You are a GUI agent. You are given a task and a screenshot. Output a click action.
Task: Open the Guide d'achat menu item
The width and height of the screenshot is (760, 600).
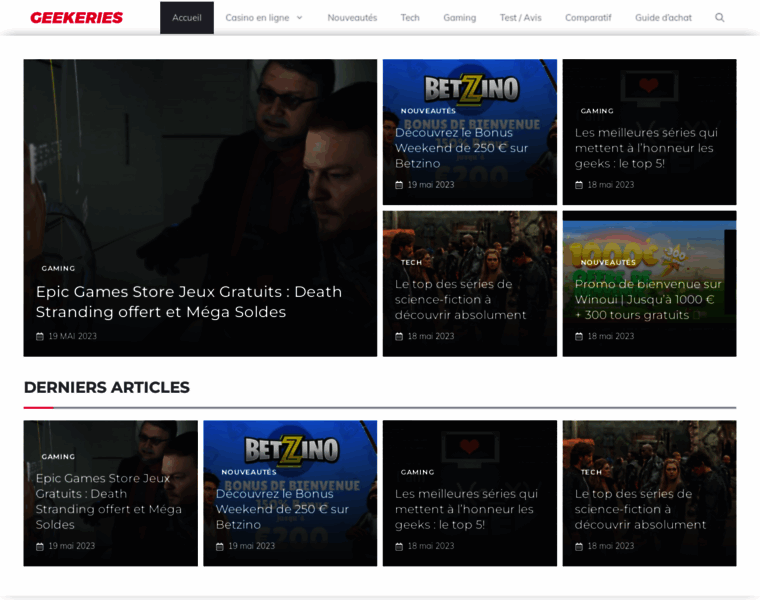pos(663,18)
